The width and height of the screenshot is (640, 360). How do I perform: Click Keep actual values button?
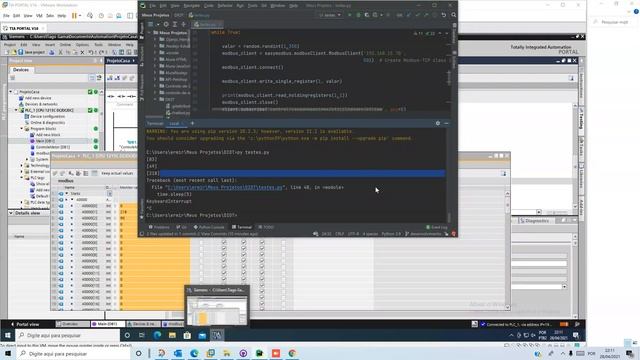[117, 173]
